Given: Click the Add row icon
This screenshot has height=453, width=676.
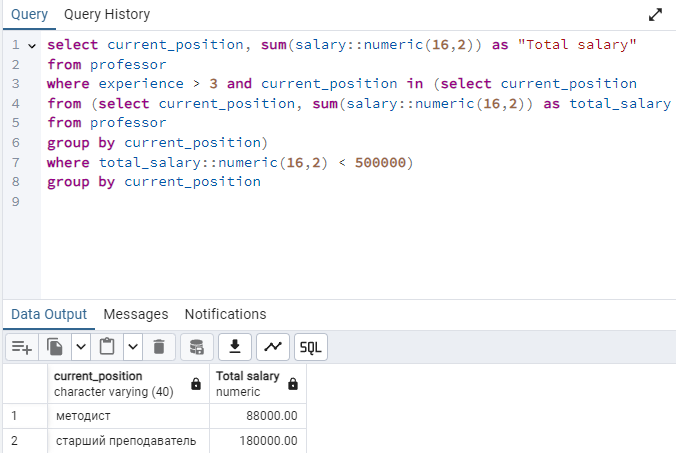Looking at the screenshot, I should (x=22, y=347).
